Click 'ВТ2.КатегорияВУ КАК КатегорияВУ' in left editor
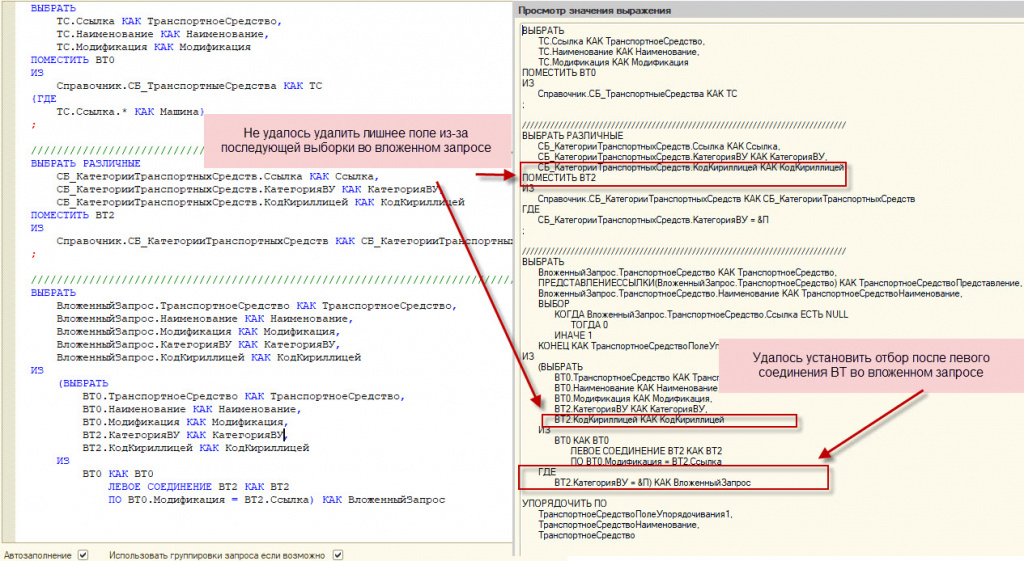1024x561 pixels. [x=183, y=435]
